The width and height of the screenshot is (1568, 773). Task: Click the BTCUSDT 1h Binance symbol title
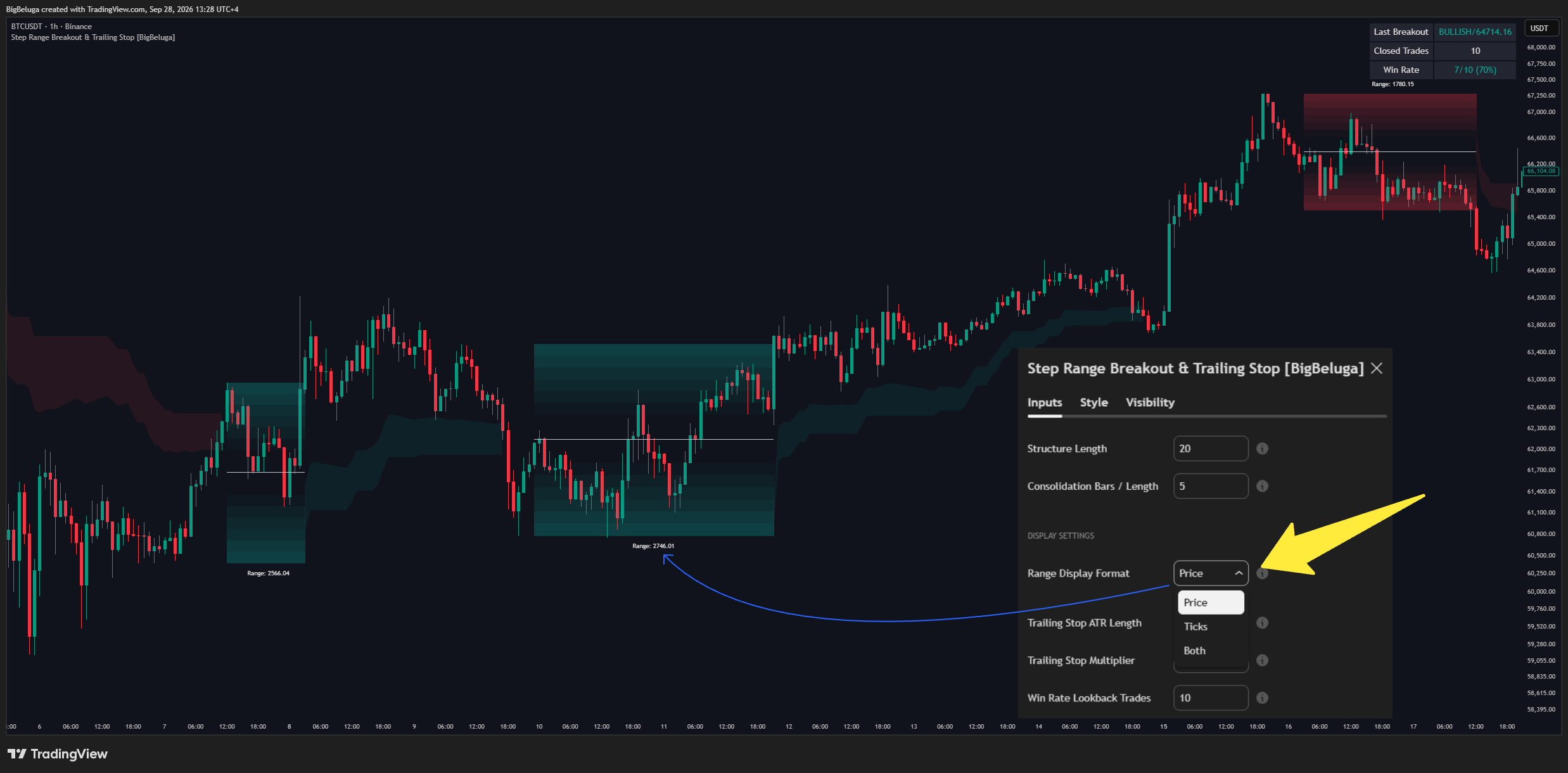(x=51, y=27)
